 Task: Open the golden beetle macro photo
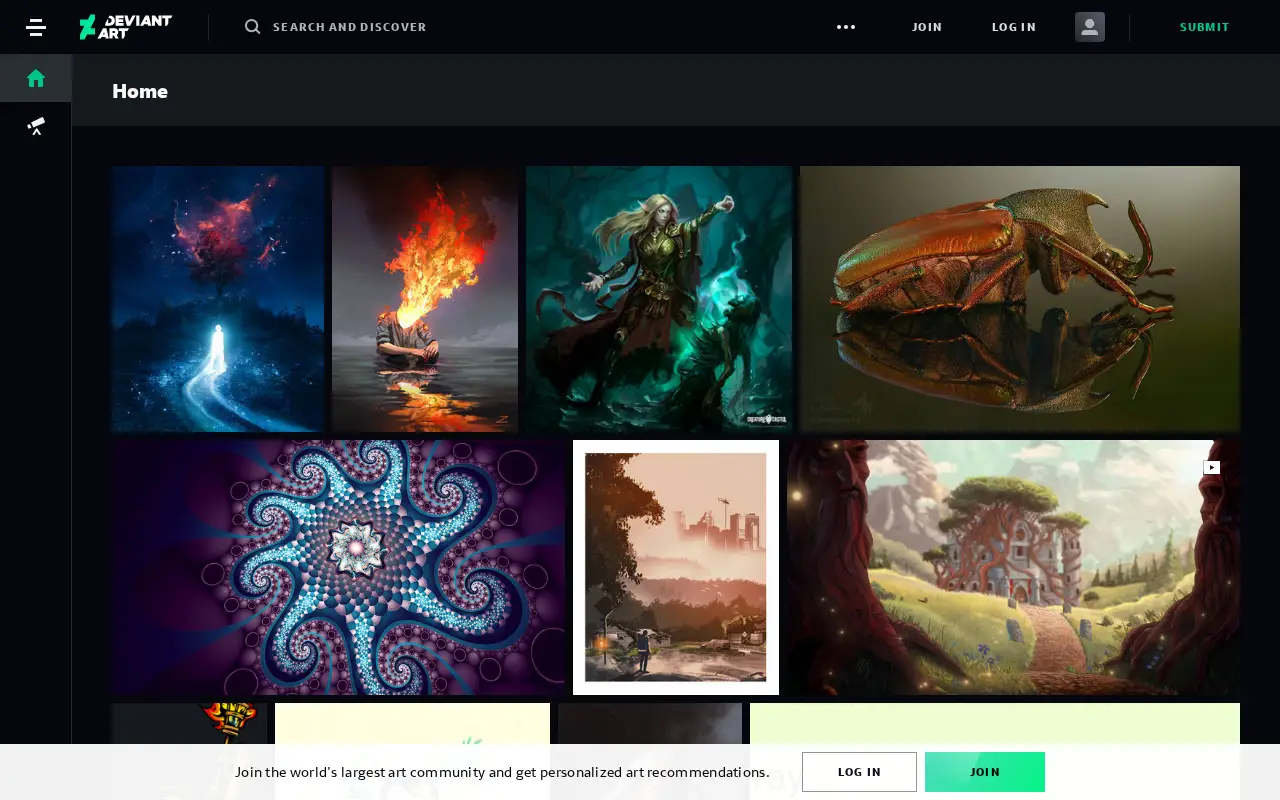click(1020, 299)
